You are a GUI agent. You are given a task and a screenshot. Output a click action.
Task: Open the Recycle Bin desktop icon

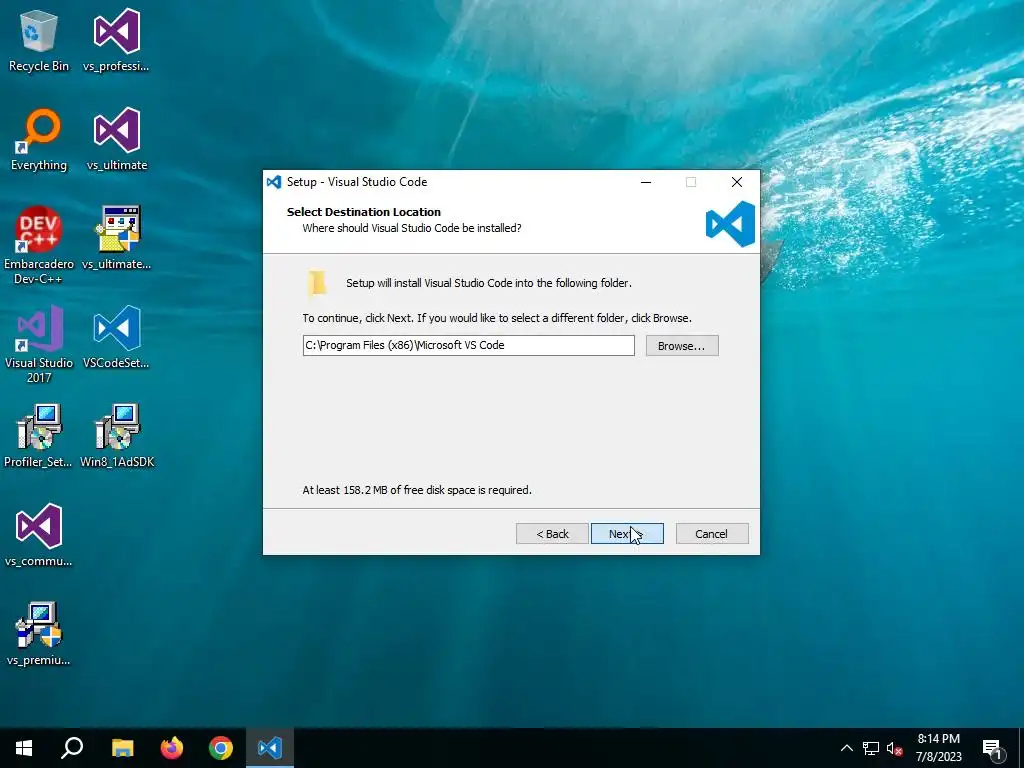39,41
